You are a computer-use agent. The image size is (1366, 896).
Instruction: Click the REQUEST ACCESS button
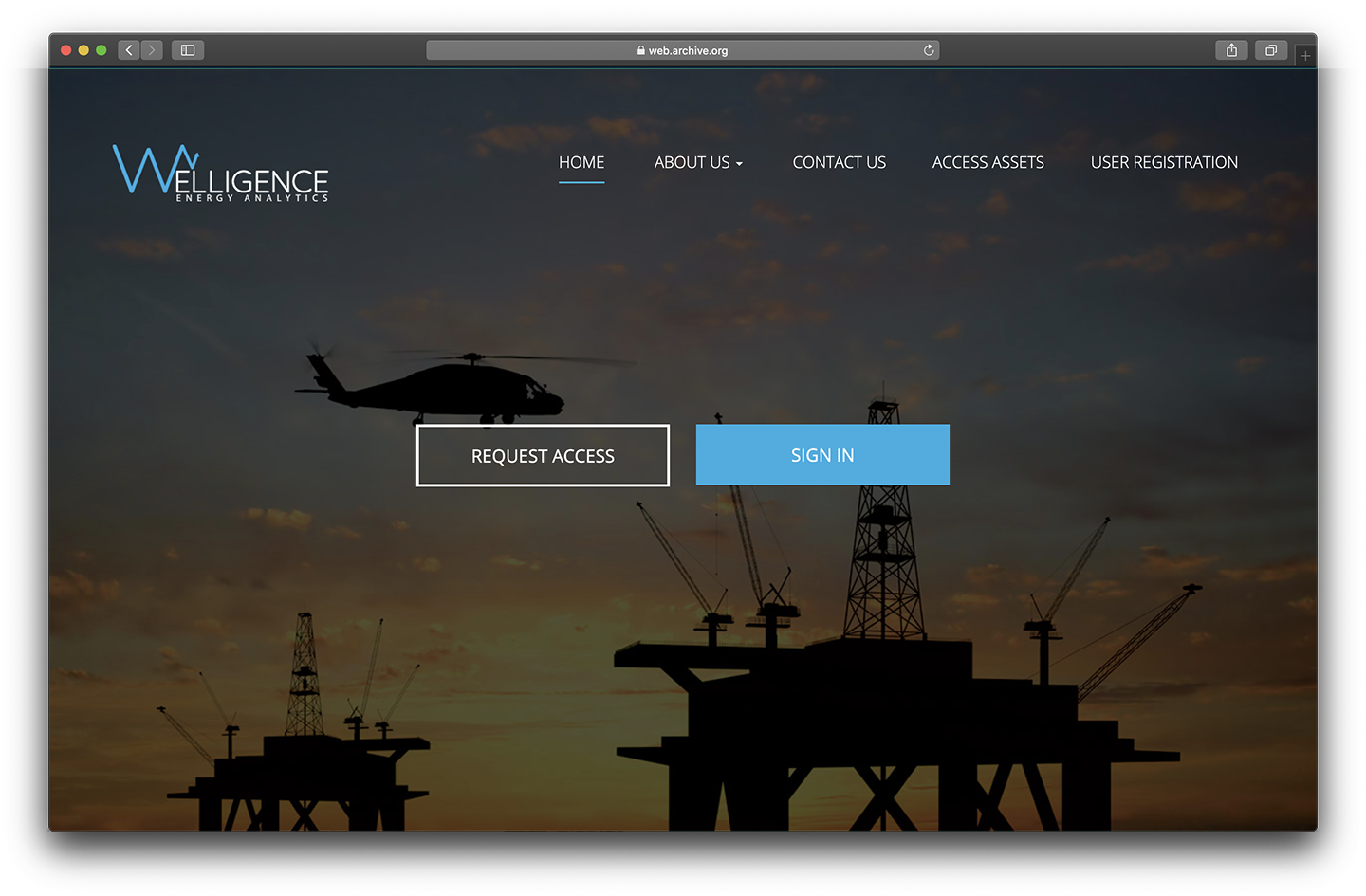(543, 455)
